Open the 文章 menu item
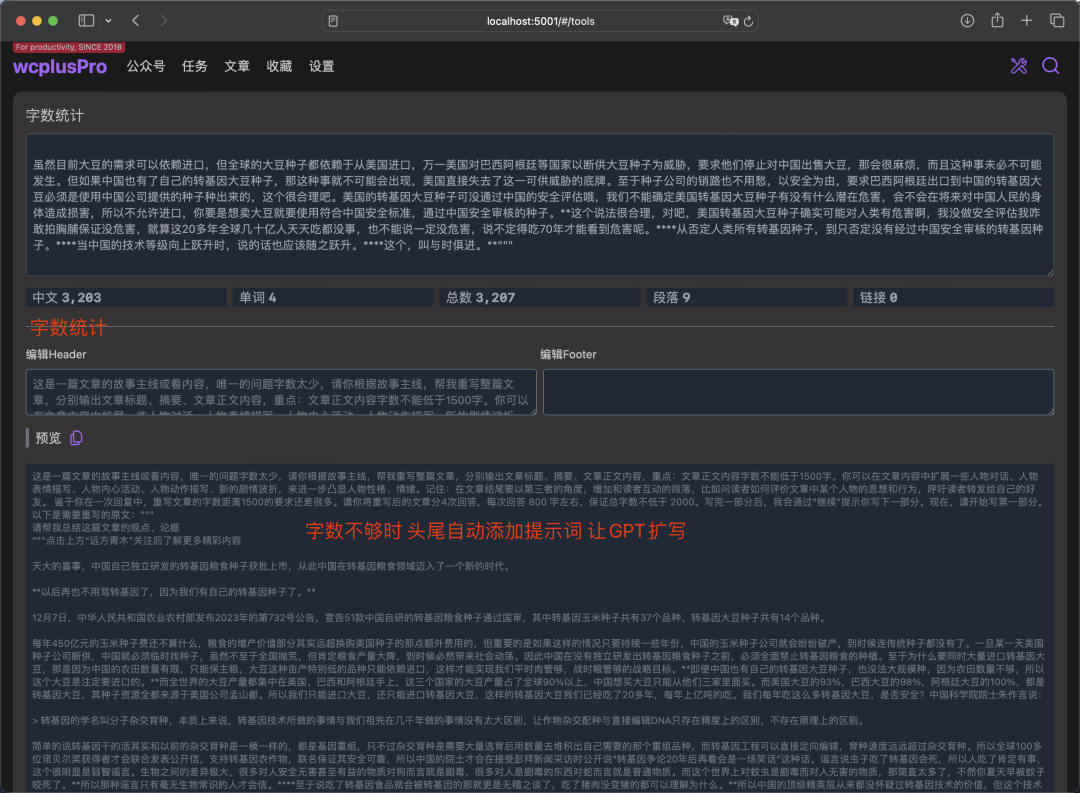 coord(237,66)
